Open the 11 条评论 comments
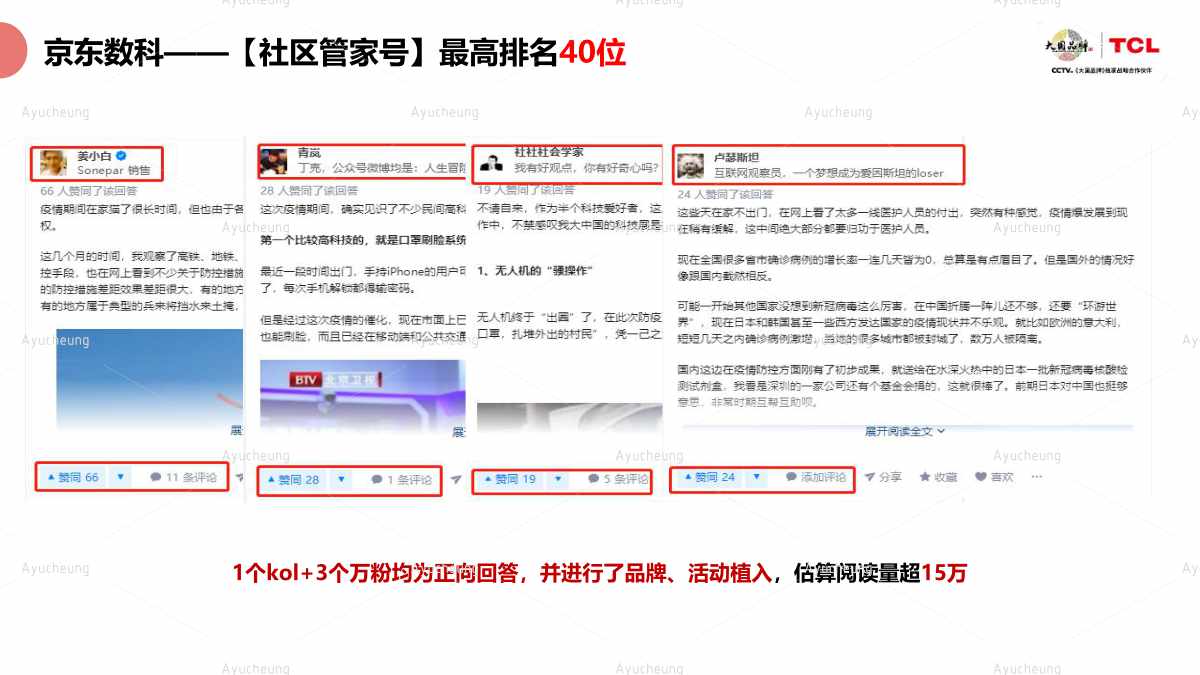The height and width of the screenshot is (675, 1200). pyautogui.click(x=184, y=478)
